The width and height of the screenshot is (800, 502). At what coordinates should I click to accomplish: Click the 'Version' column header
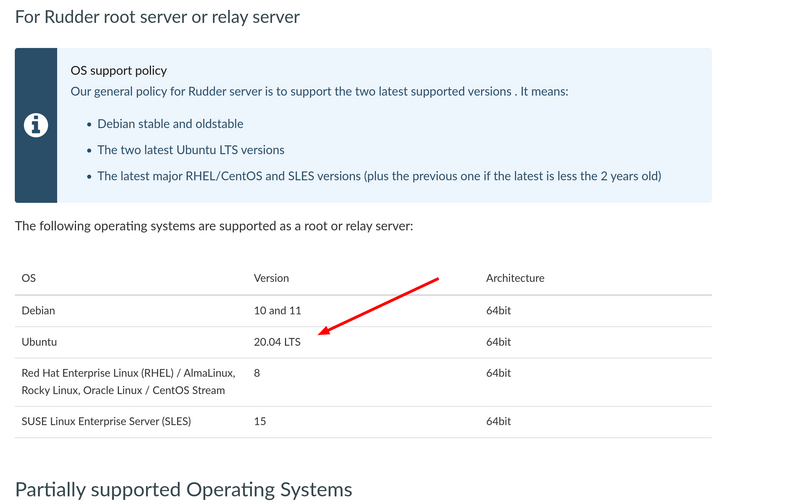pyautogui.click(x=271, y=278)
